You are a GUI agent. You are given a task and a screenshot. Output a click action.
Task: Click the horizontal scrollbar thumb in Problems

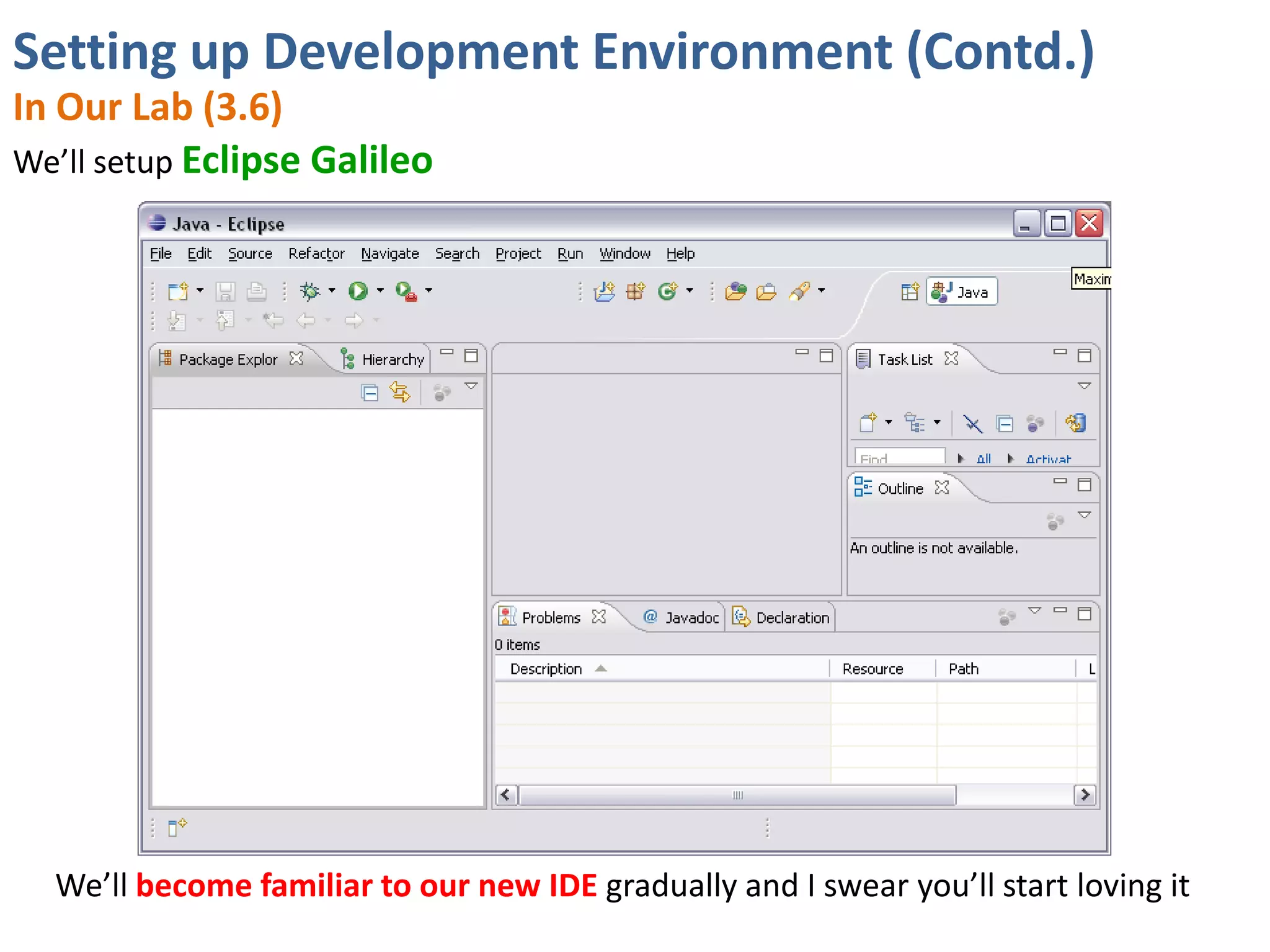pyautogui.click(x=737, y=795)
